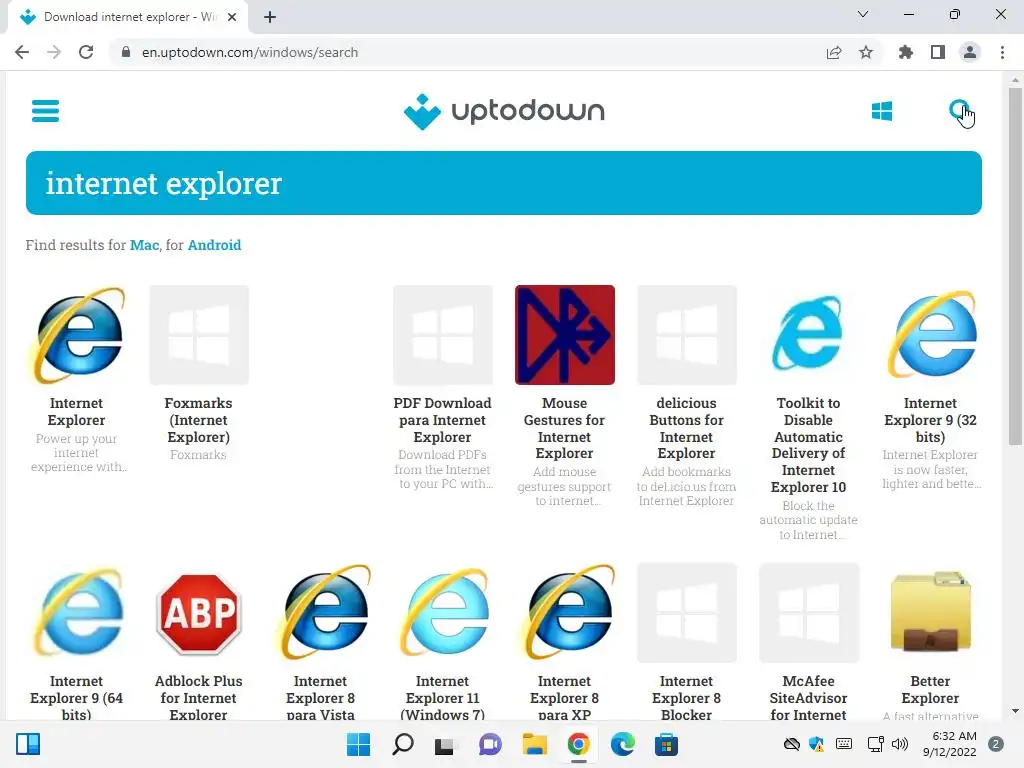The image size is (1024, 768).
Task: Open the volume control in system tray
Action: click(900, 744)
